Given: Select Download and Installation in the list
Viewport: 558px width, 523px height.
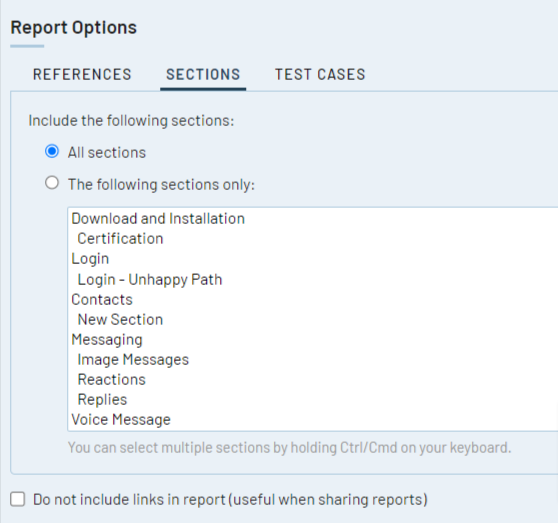Looking at the screenshot, I should point(313,218).
